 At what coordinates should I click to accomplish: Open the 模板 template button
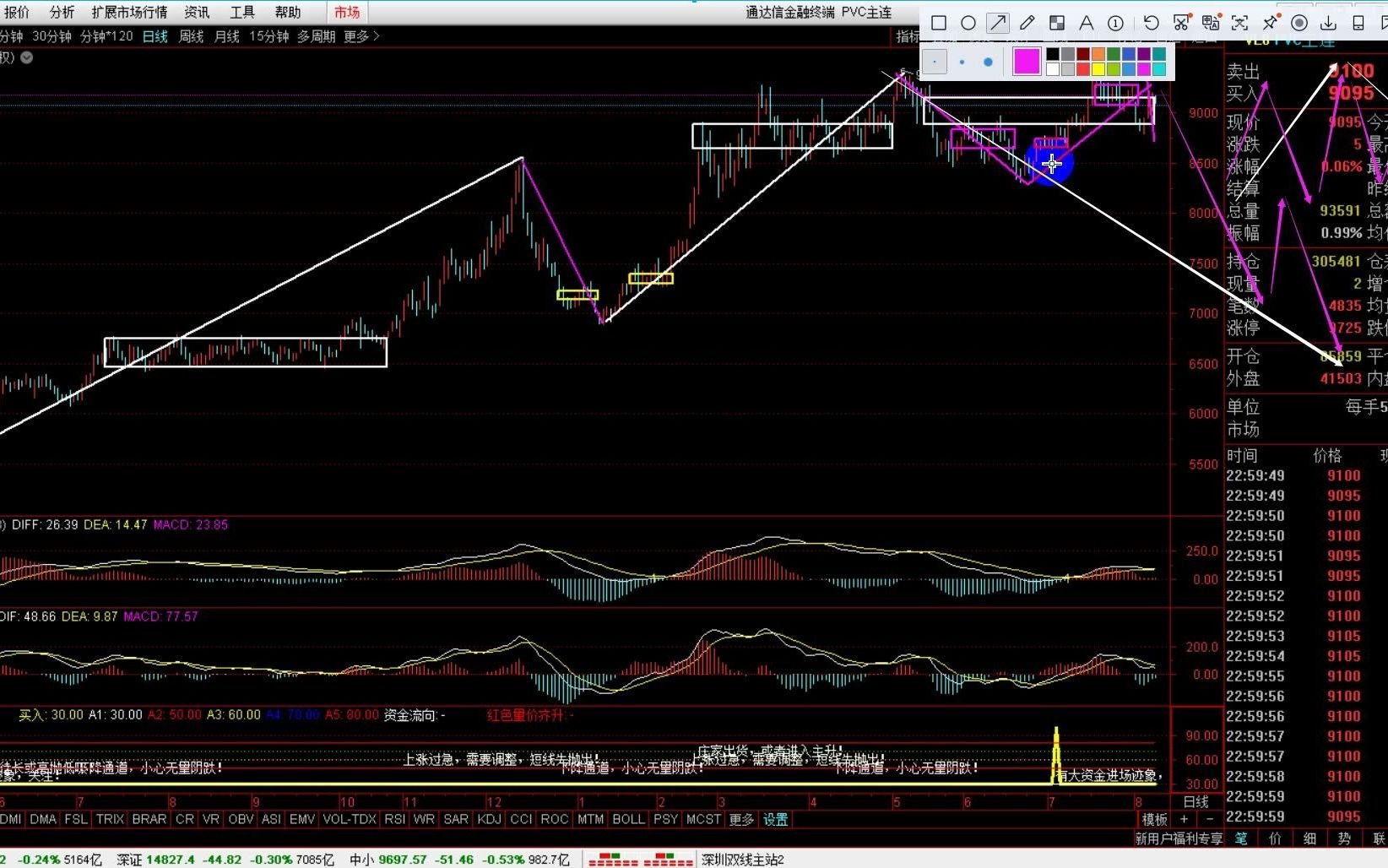[1154, 819]
